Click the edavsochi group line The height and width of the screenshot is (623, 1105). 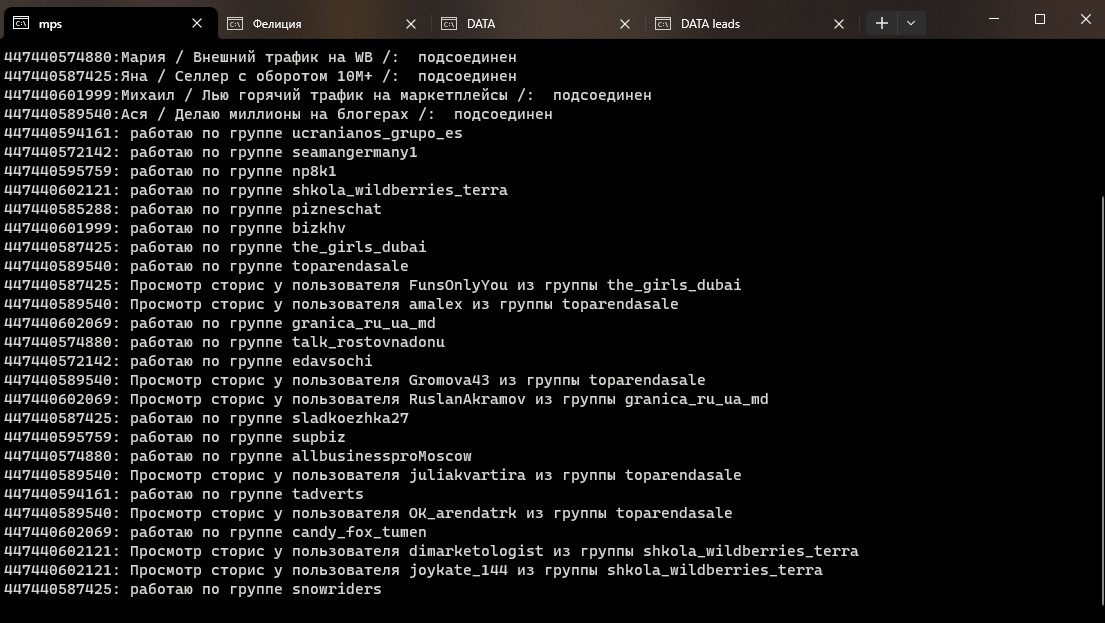pos(188,362)
